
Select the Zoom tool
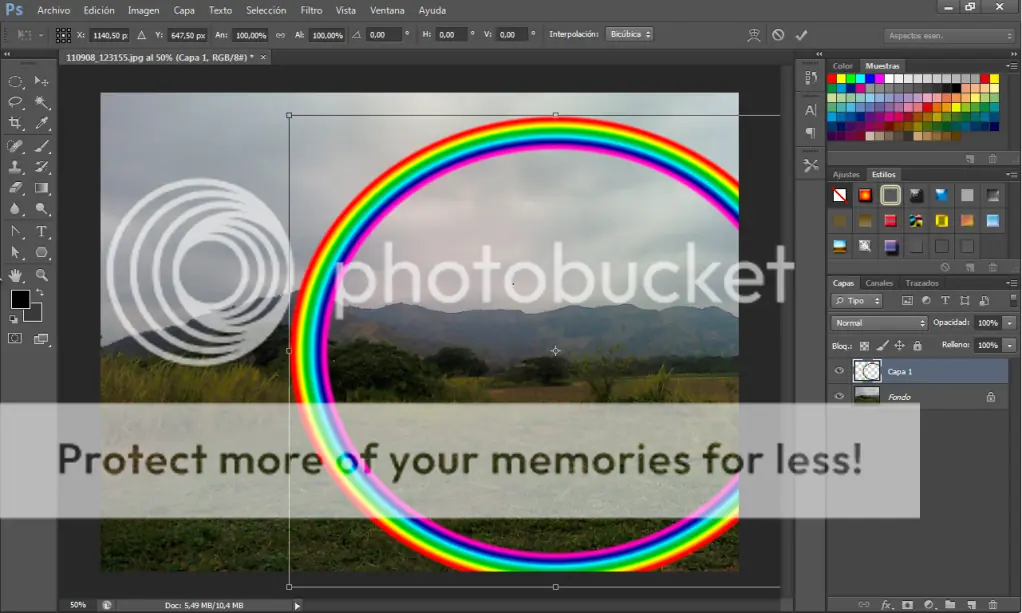(x=41, y=275)
